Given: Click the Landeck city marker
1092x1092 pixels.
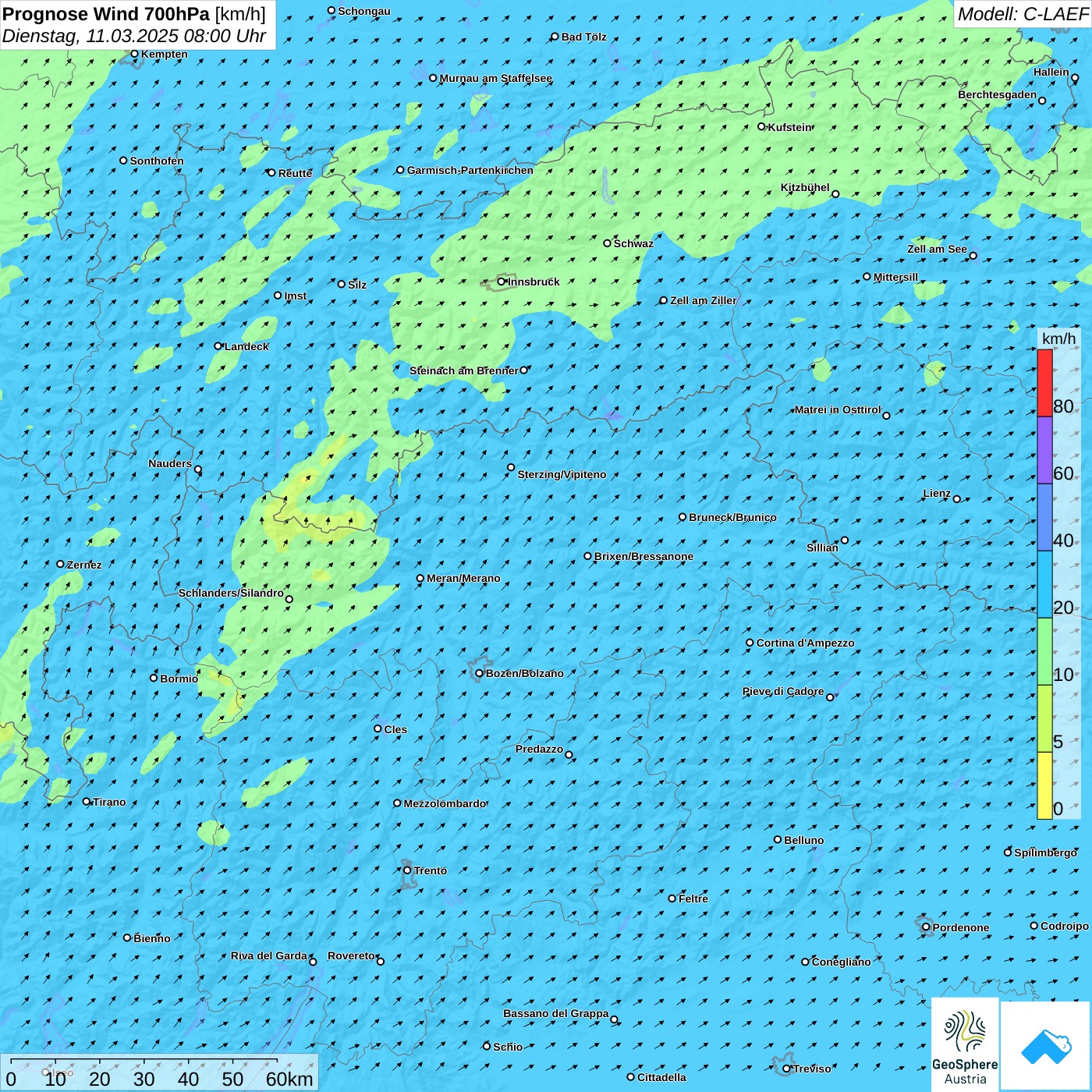Looking at the screenshot, I should coord(218,346).
